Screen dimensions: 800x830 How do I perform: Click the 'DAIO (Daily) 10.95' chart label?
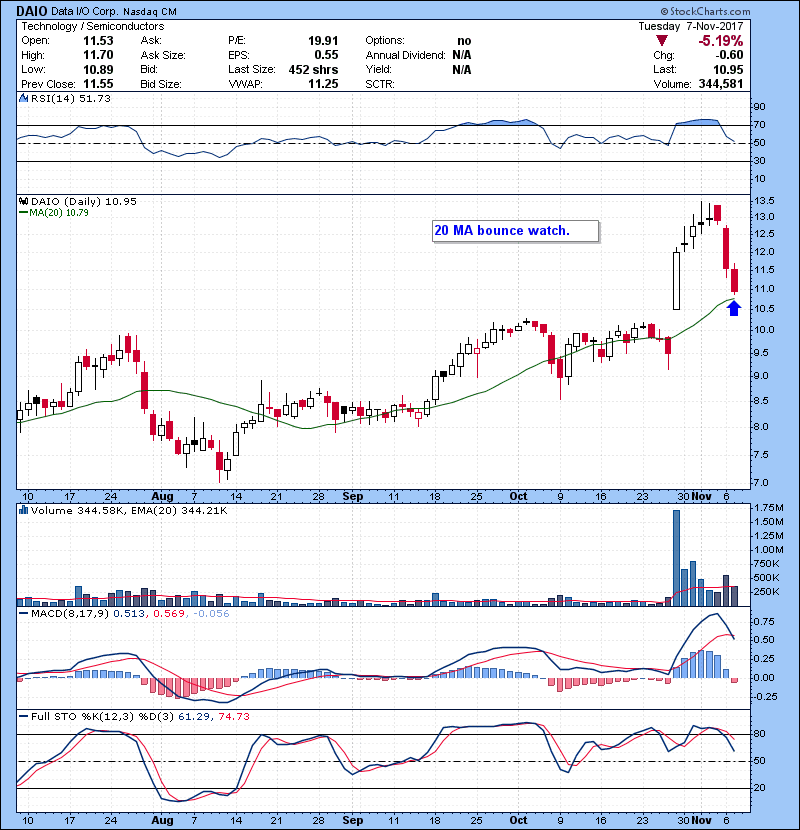click(x=84, y=202)
